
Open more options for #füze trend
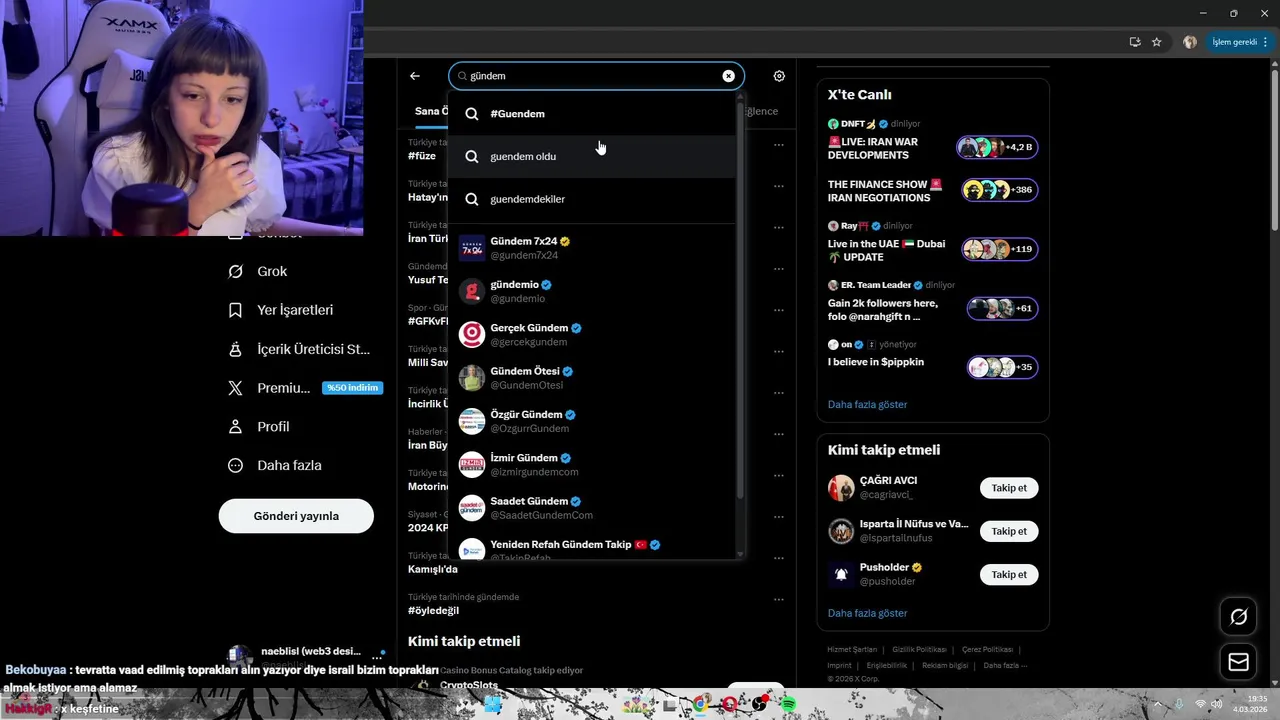coord(779,145)
